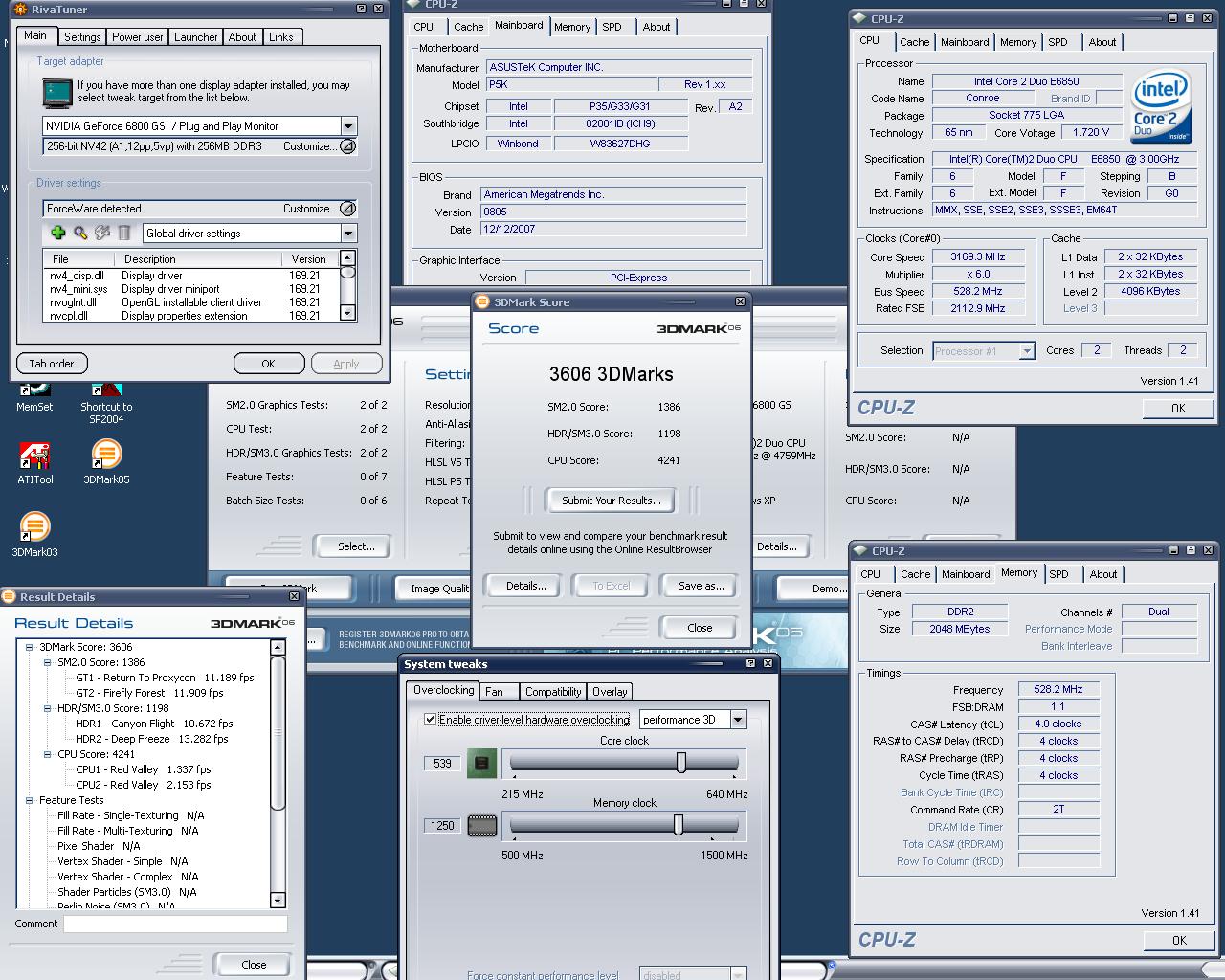
Task: Click the help question icon in RivaTuner title bar
Action: (x=361, y=9)
